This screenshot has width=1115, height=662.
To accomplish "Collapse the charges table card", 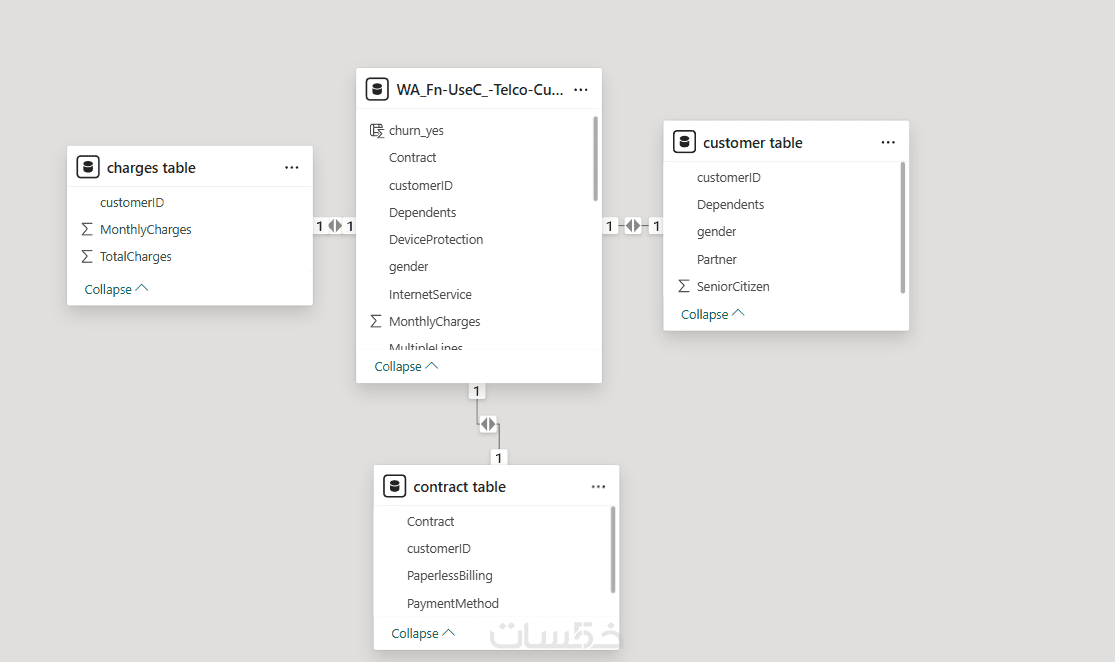I will click(116, 289).
